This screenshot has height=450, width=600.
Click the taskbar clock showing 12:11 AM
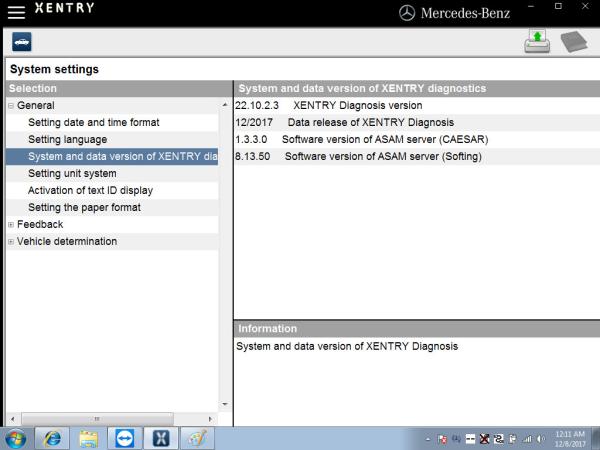570,439
